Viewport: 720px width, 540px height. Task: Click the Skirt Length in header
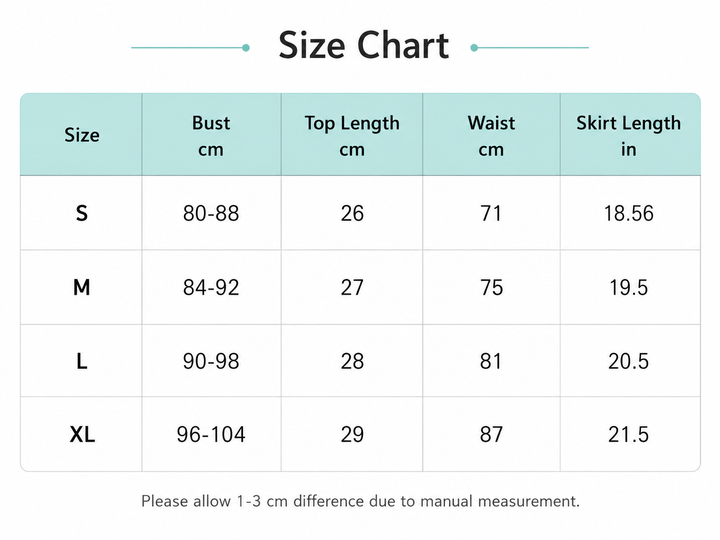(629, 136)
